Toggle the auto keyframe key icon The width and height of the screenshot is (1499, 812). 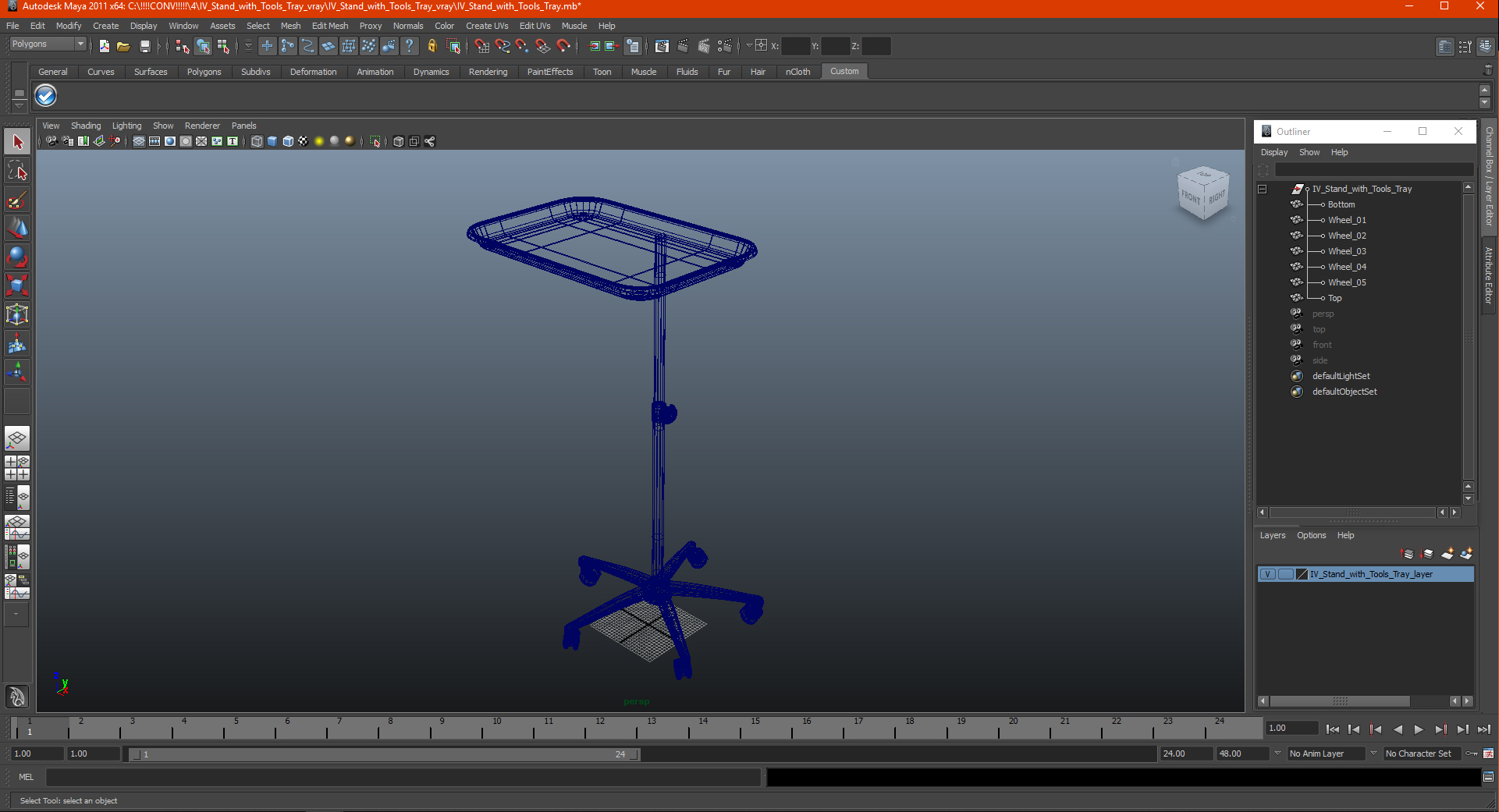point(1472,753)
